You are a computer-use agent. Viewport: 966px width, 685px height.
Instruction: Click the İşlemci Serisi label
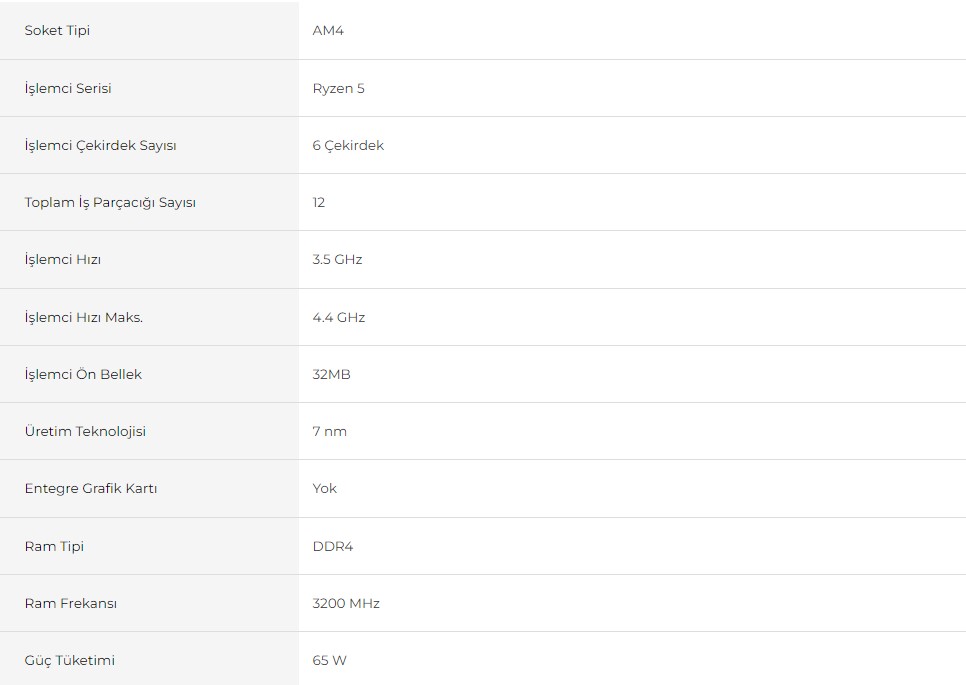[x=68, y=88]
